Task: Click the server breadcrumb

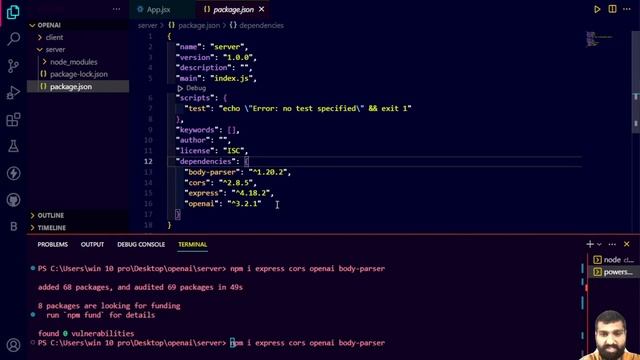Action: click(147, 25)
